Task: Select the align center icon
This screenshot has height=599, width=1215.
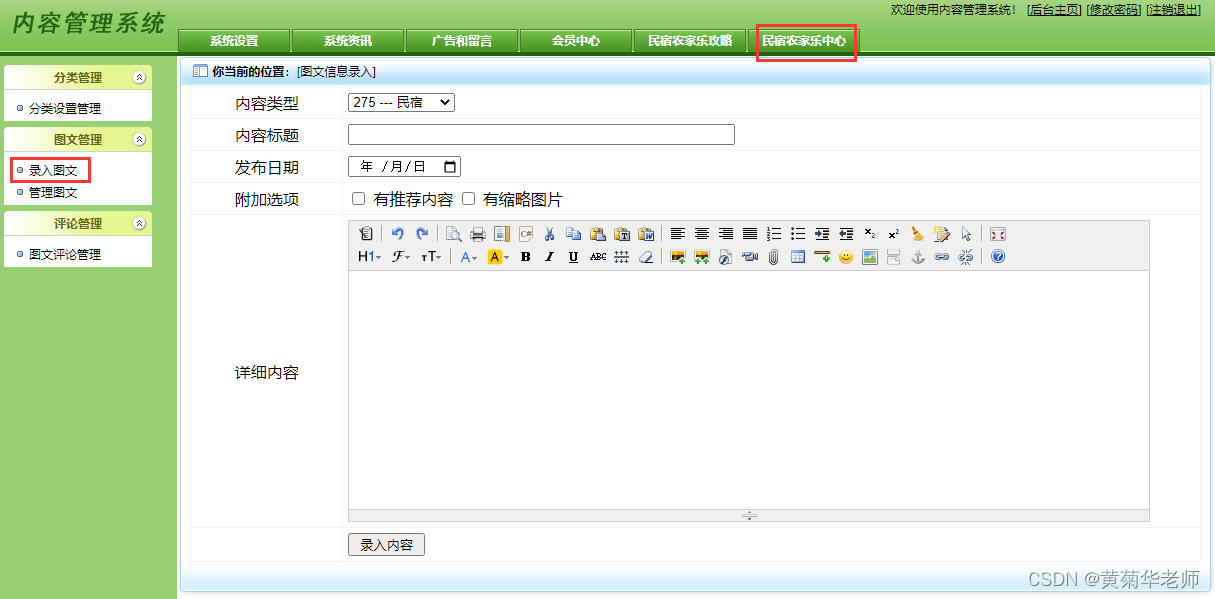Action: (x=701, y=233)
